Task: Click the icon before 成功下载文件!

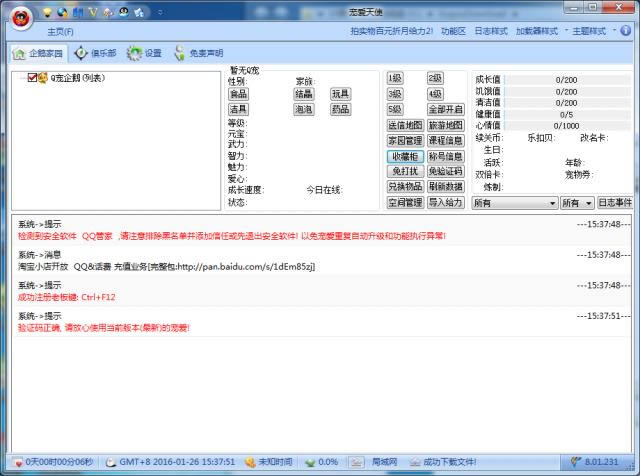Action: click(415, 463)
